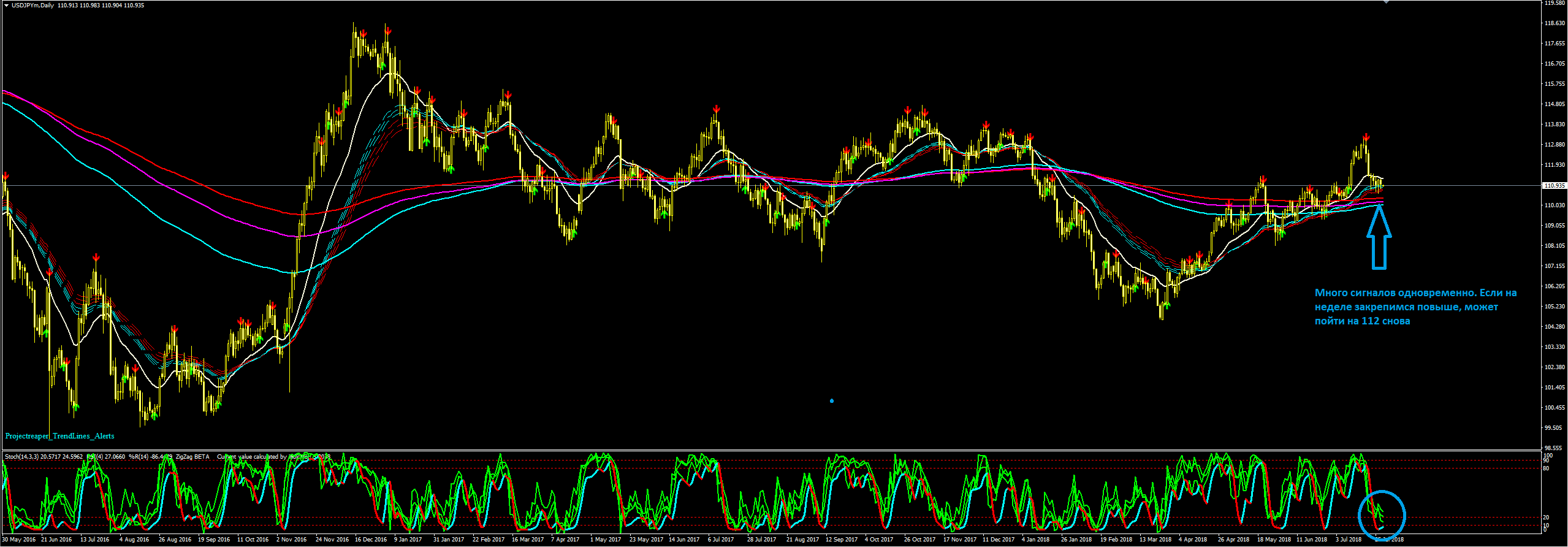Screen dimensions: 1568x547
Task: Click the %R(14) indicator readout
Action: [x=150, y=457]
